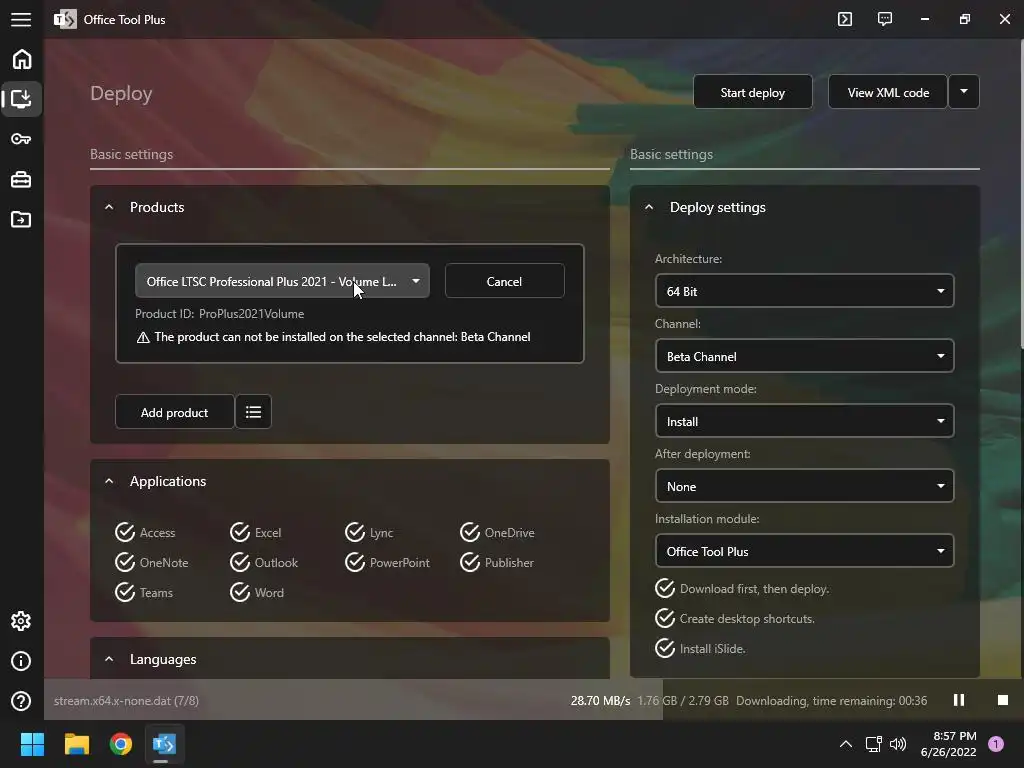1024x768 pixels.
Task: Click View XML code button
Action: pos(888,92)
